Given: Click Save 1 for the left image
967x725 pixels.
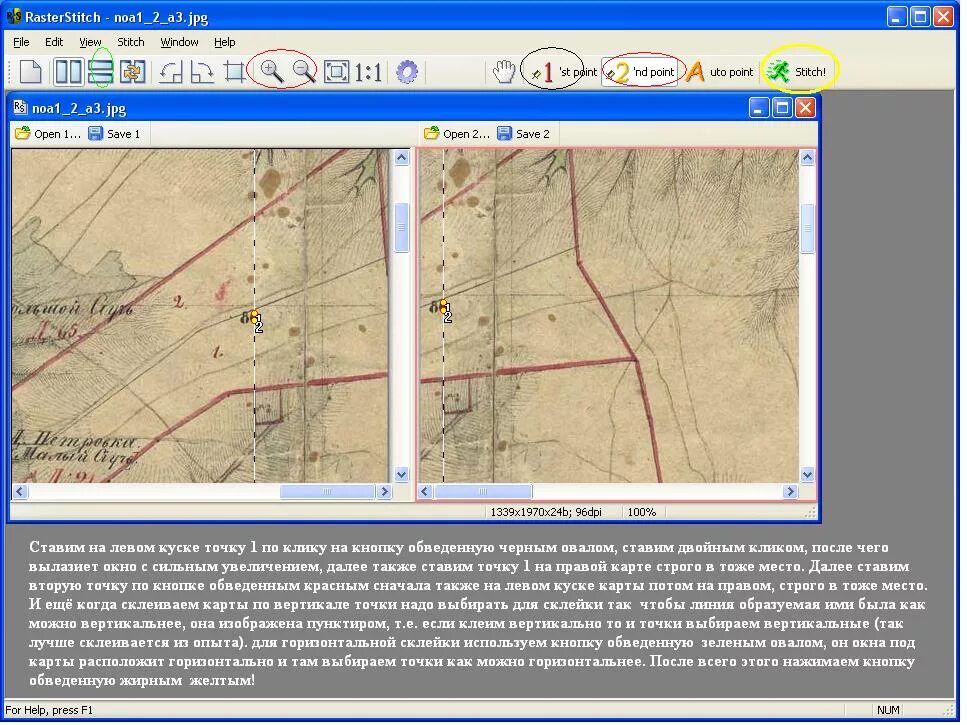Looking at the screenshot, I should (114, 134).
